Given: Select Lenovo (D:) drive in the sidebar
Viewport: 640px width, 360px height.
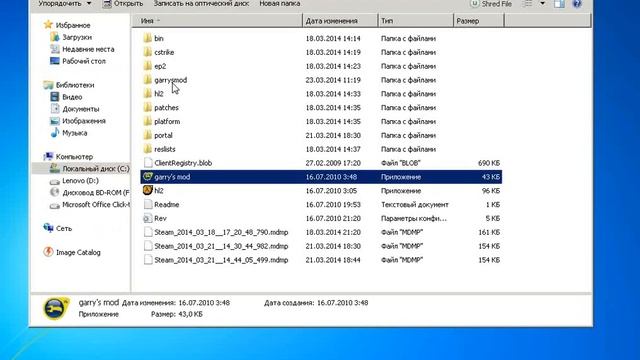Looking at the screenshot, I should pos(74,180).
